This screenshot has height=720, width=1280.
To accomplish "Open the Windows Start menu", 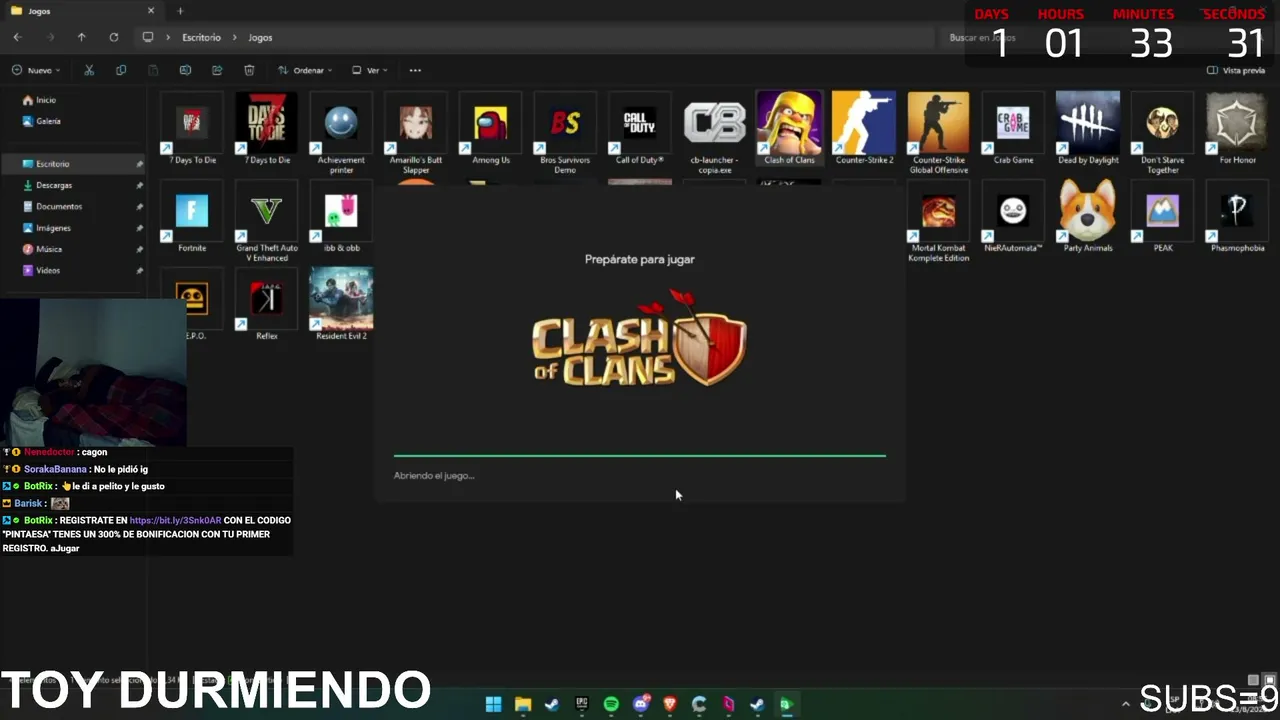I will click(x=493, y=704).
